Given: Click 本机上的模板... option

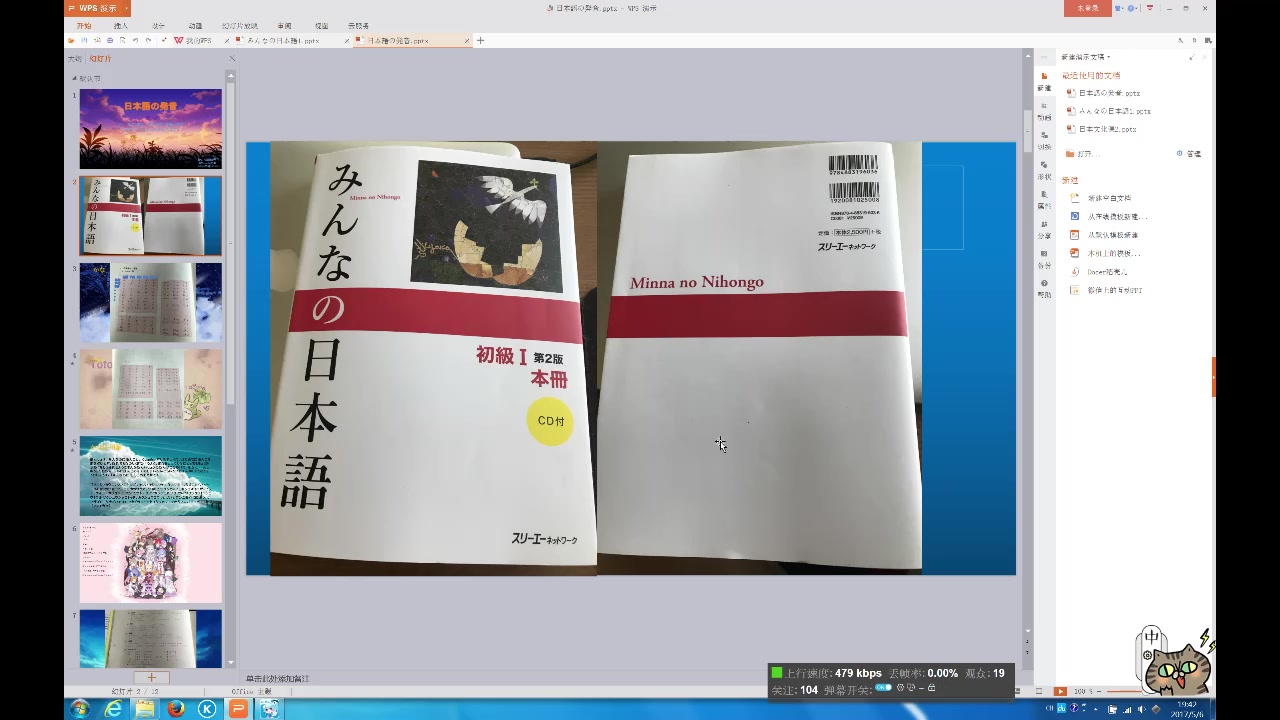Looking at the screenshot, I should pos(1105,253).
